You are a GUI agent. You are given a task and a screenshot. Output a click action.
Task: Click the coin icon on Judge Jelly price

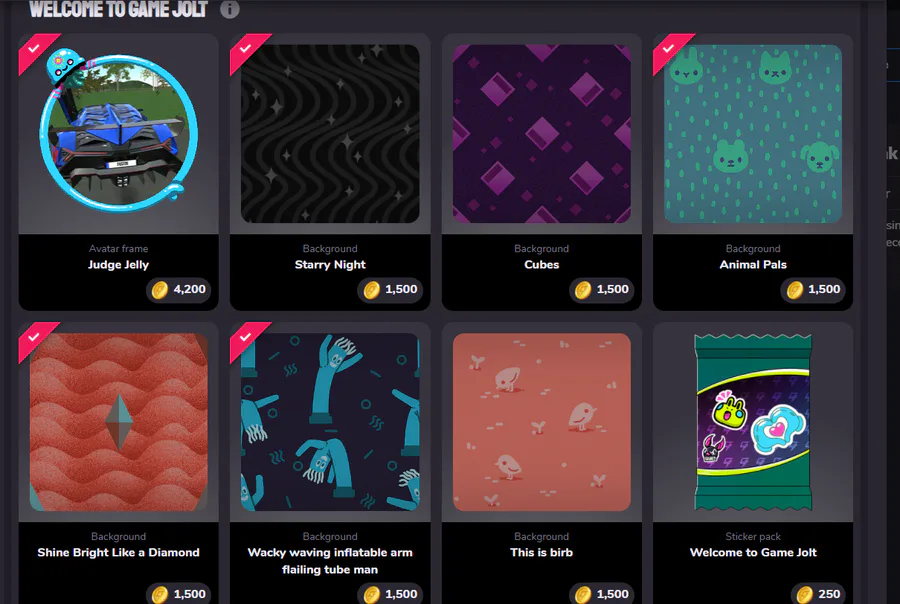pyautogui.click(x=160, y=289)
